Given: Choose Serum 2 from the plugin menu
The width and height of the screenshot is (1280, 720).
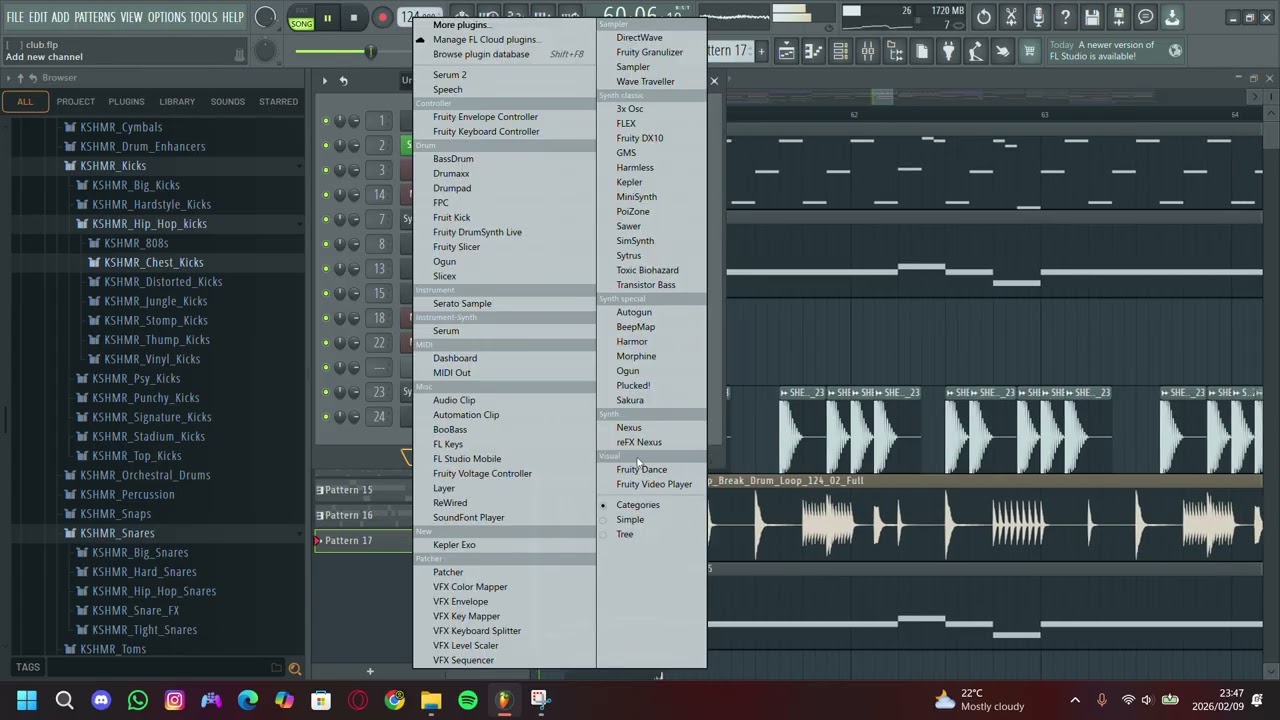Looking at the screenshot, I should click(450, 75).
